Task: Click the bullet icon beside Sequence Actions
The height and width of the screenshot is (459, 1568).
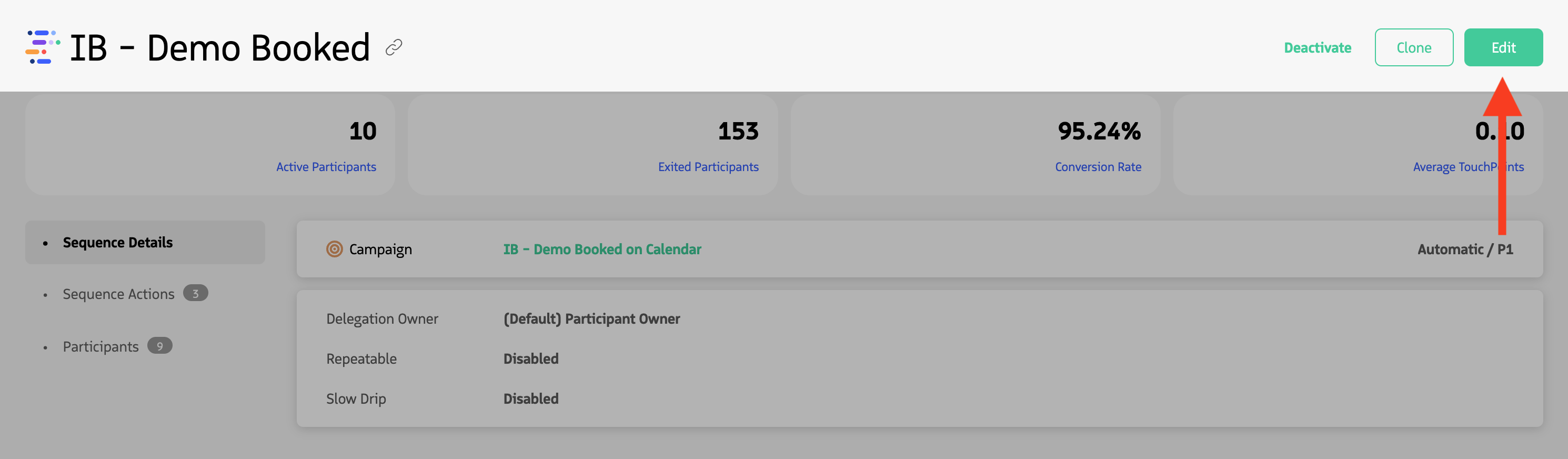Action: click(x=45, y=294)
